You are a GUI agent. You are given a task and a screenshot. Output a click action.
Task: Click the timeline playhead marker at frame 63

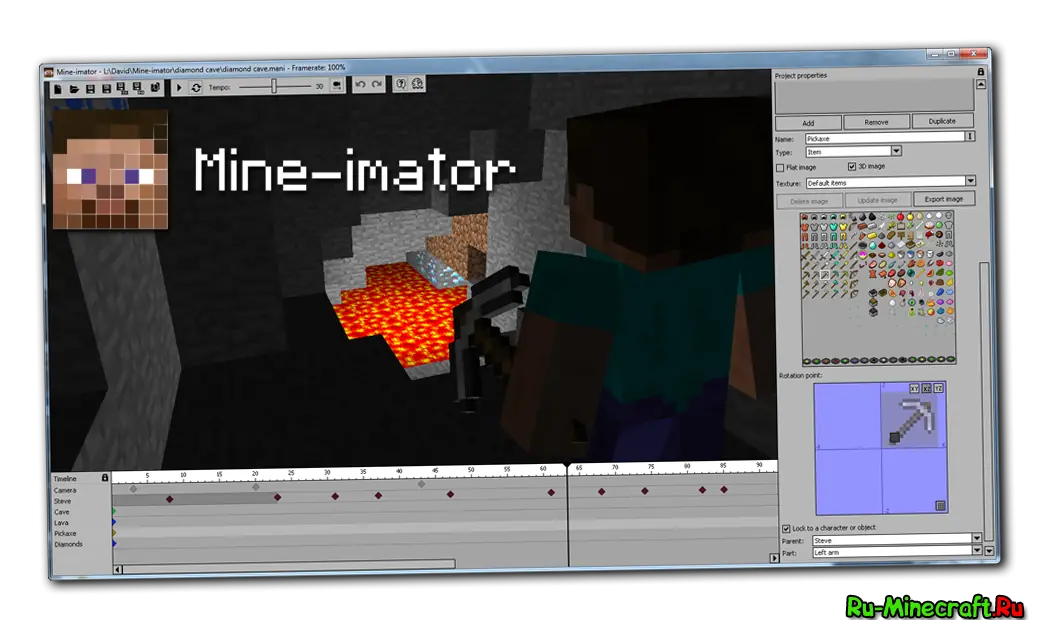pyautogui.click(x=567, y=466)
